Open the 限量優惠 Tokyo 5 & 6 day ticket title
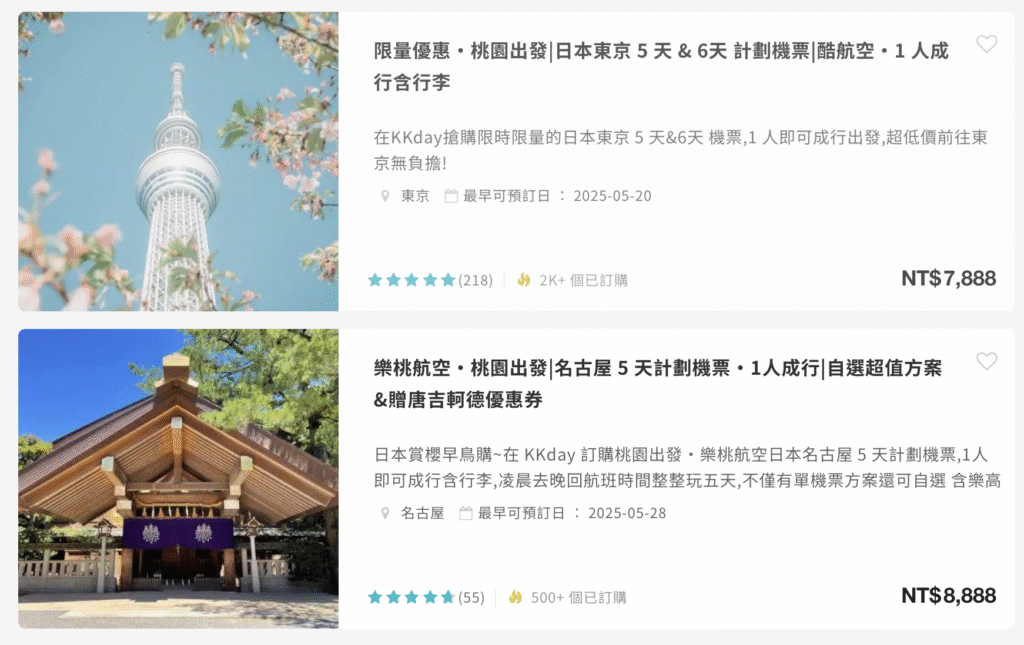The image size is (1024, 645). 661,67
